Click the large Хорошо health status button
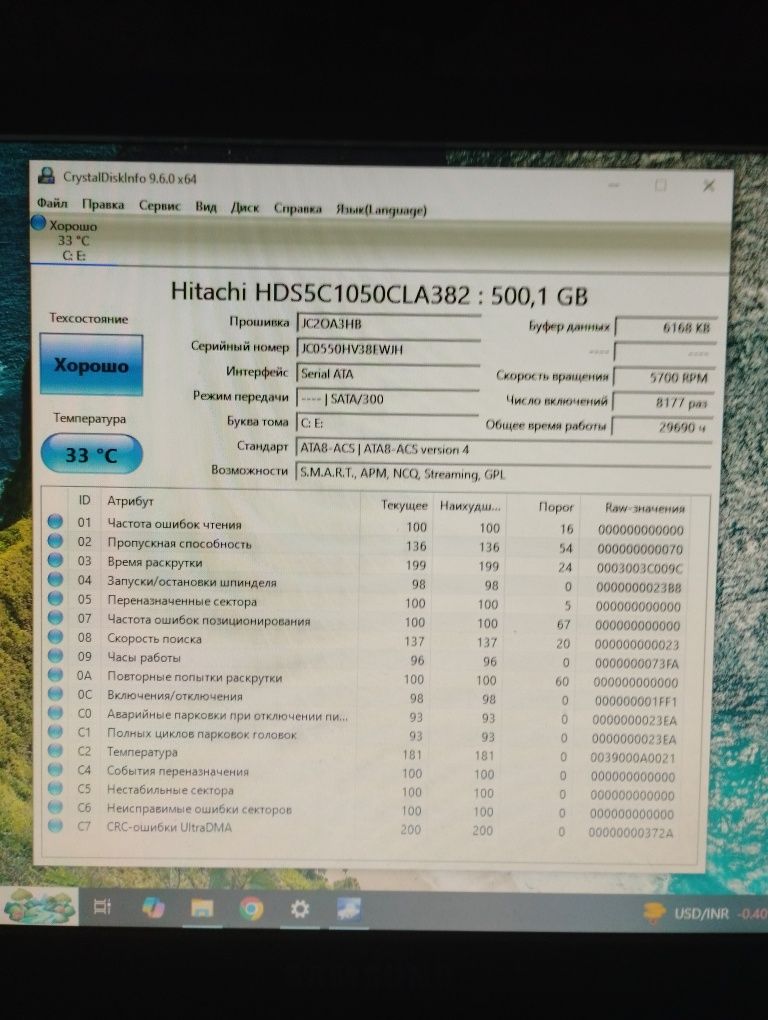The height and width of the screenshot is (1020, 768). 91,365
